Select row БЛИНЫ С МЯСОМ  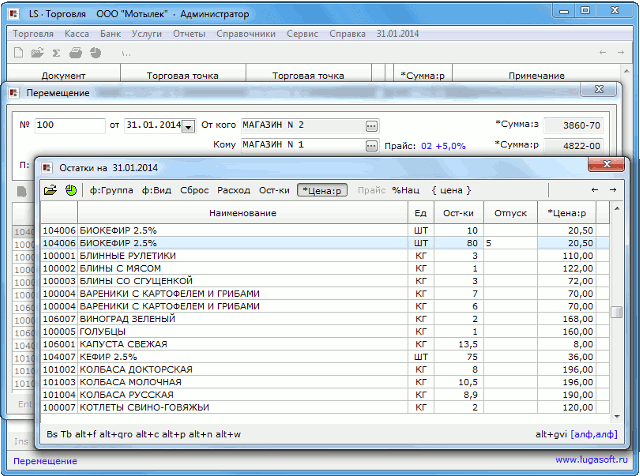point(325,269)
